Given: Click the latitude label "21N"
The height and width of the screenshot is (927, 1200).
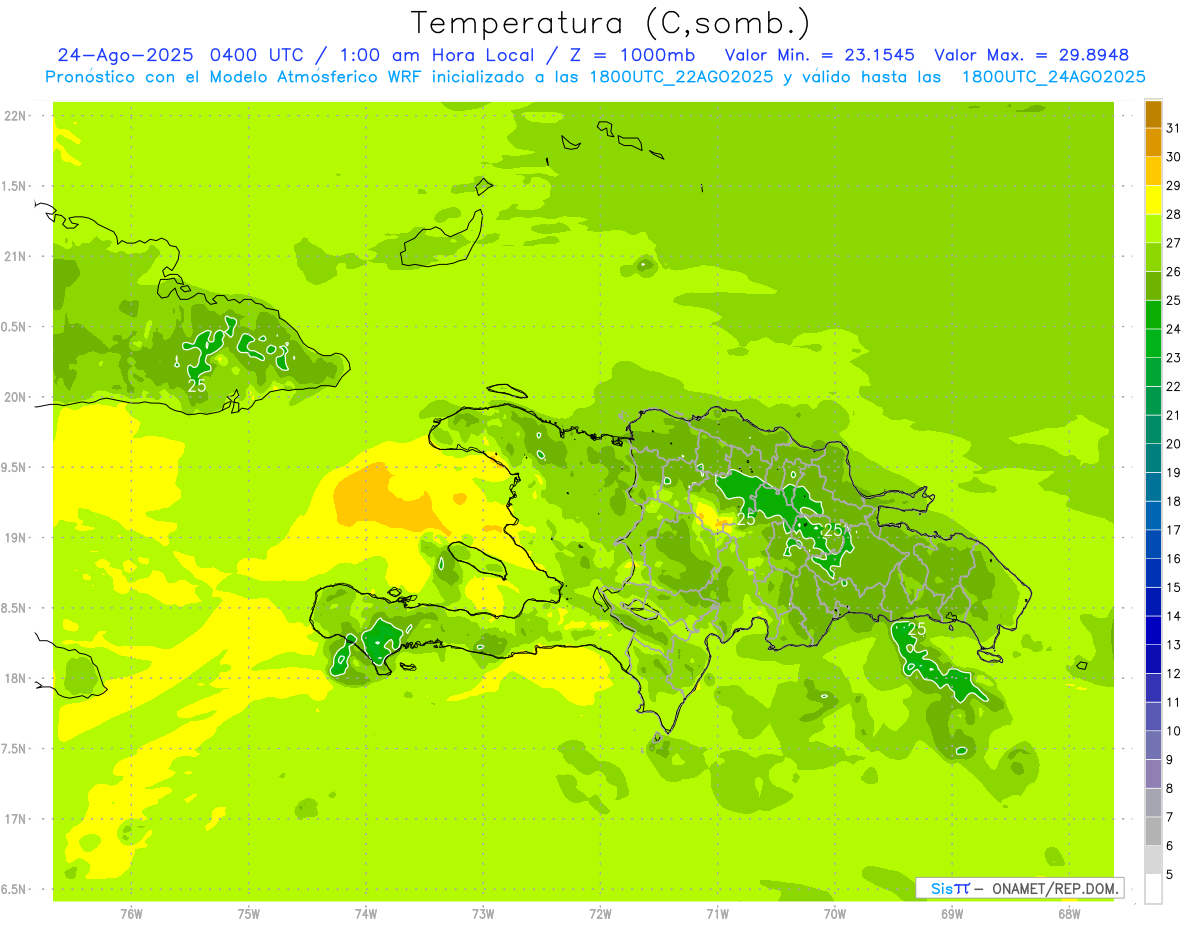Looking at the screenshot, I should (x=15, y=257).
